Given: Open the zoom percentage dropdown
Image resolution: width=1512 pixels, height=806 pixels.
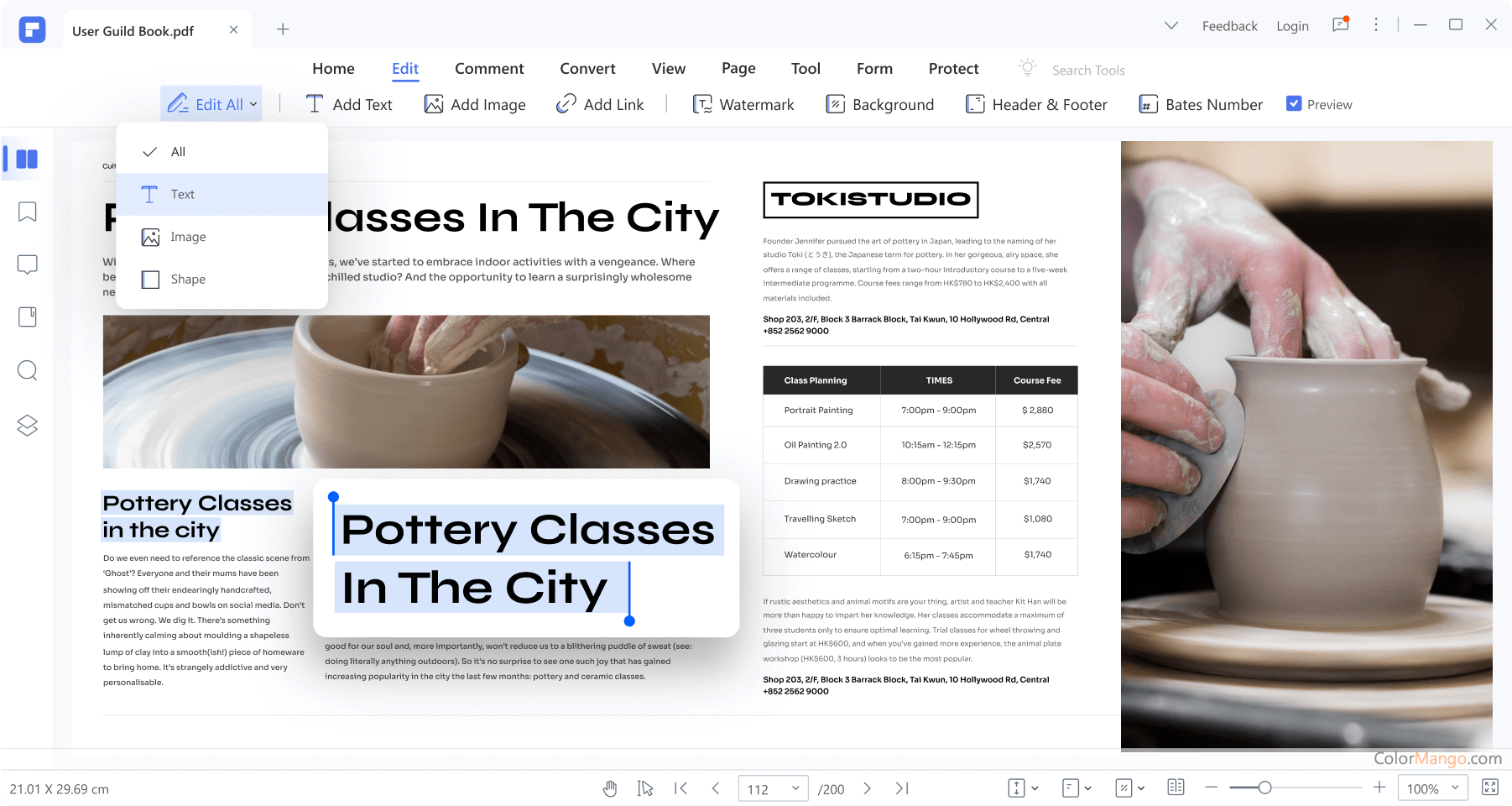Looking at the screenshot, I should [1432, 788].
